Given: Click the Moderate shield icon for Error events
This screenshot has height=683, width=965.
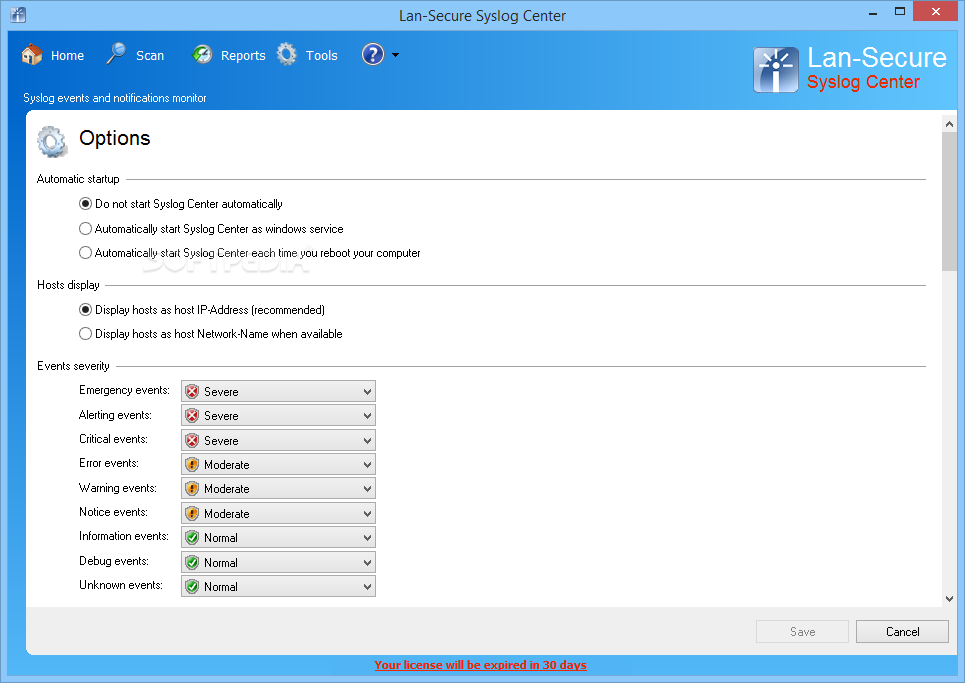Looking at the screenshot, I should [x=192, y=465].
